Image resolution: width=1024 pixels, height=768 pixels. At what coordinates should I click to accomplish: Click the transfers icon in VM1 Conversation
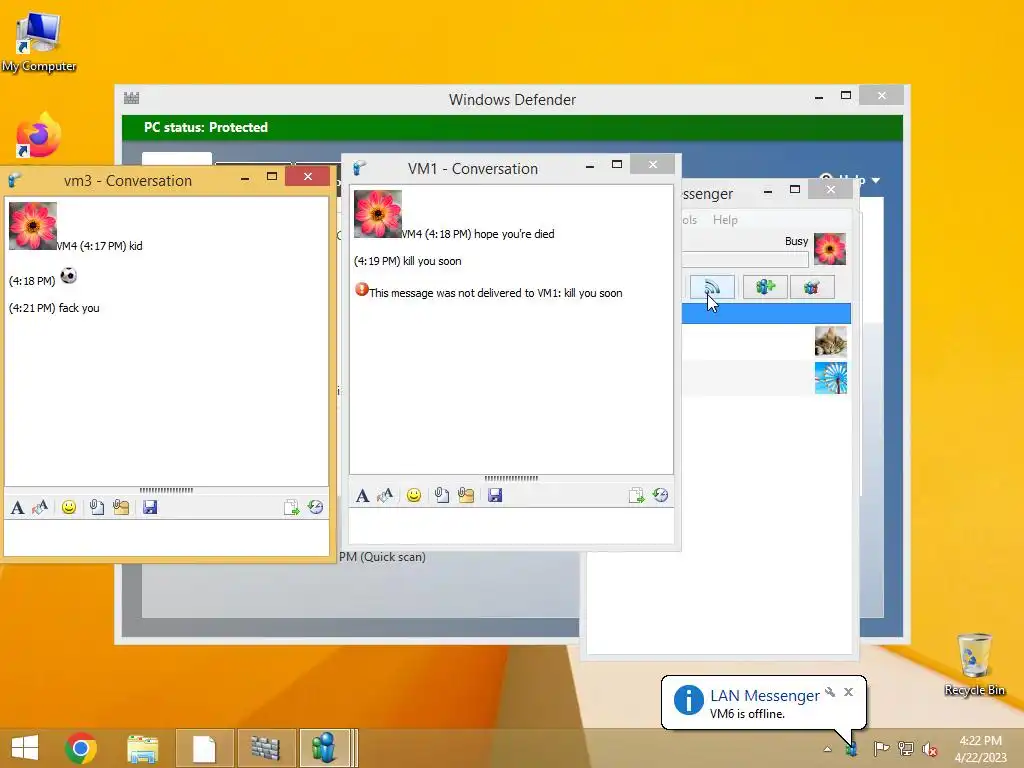[636, 496]
